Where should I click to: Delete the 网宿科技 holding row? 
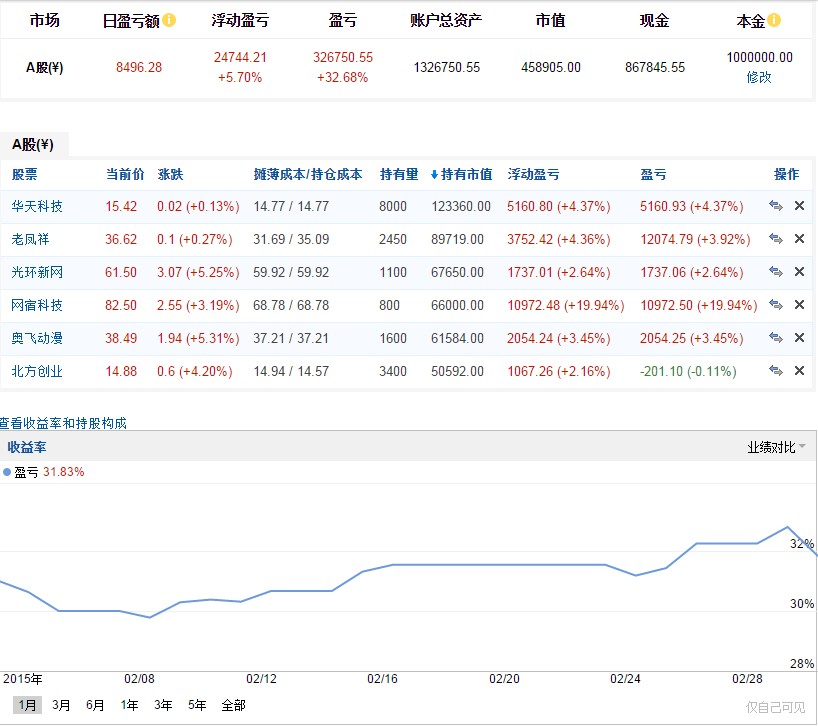coord(799,304)
